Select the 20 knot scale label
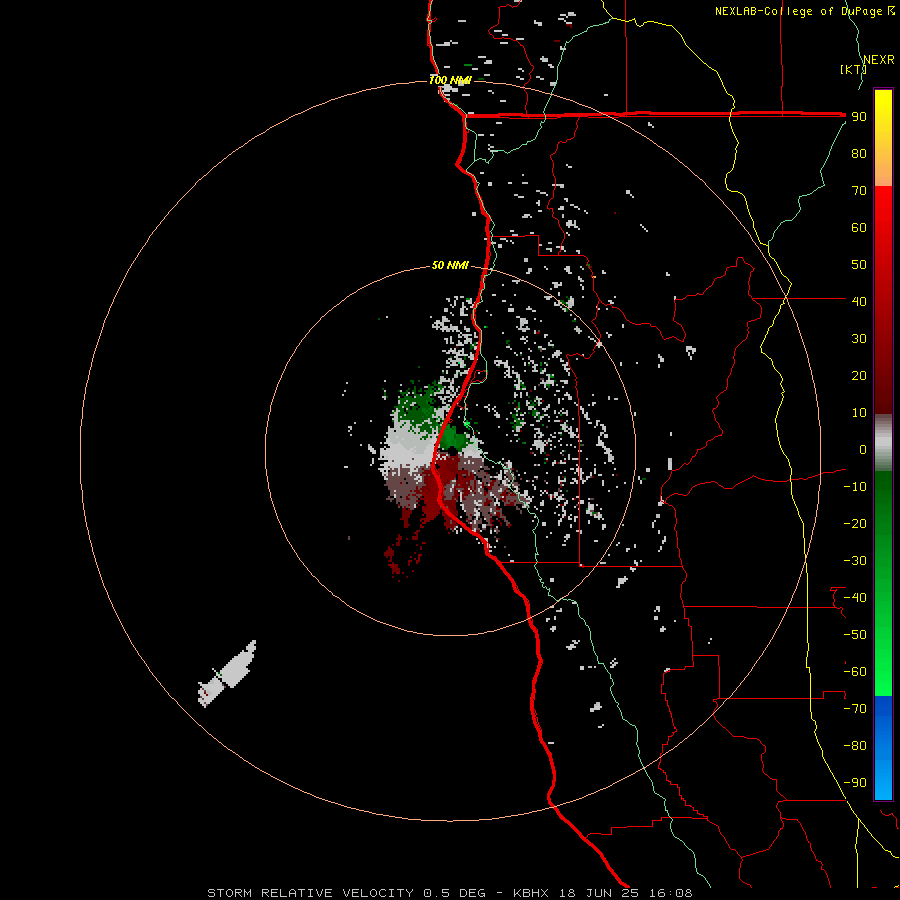The height and width of the screenshot is (900, 900). [x=859, y=375]
